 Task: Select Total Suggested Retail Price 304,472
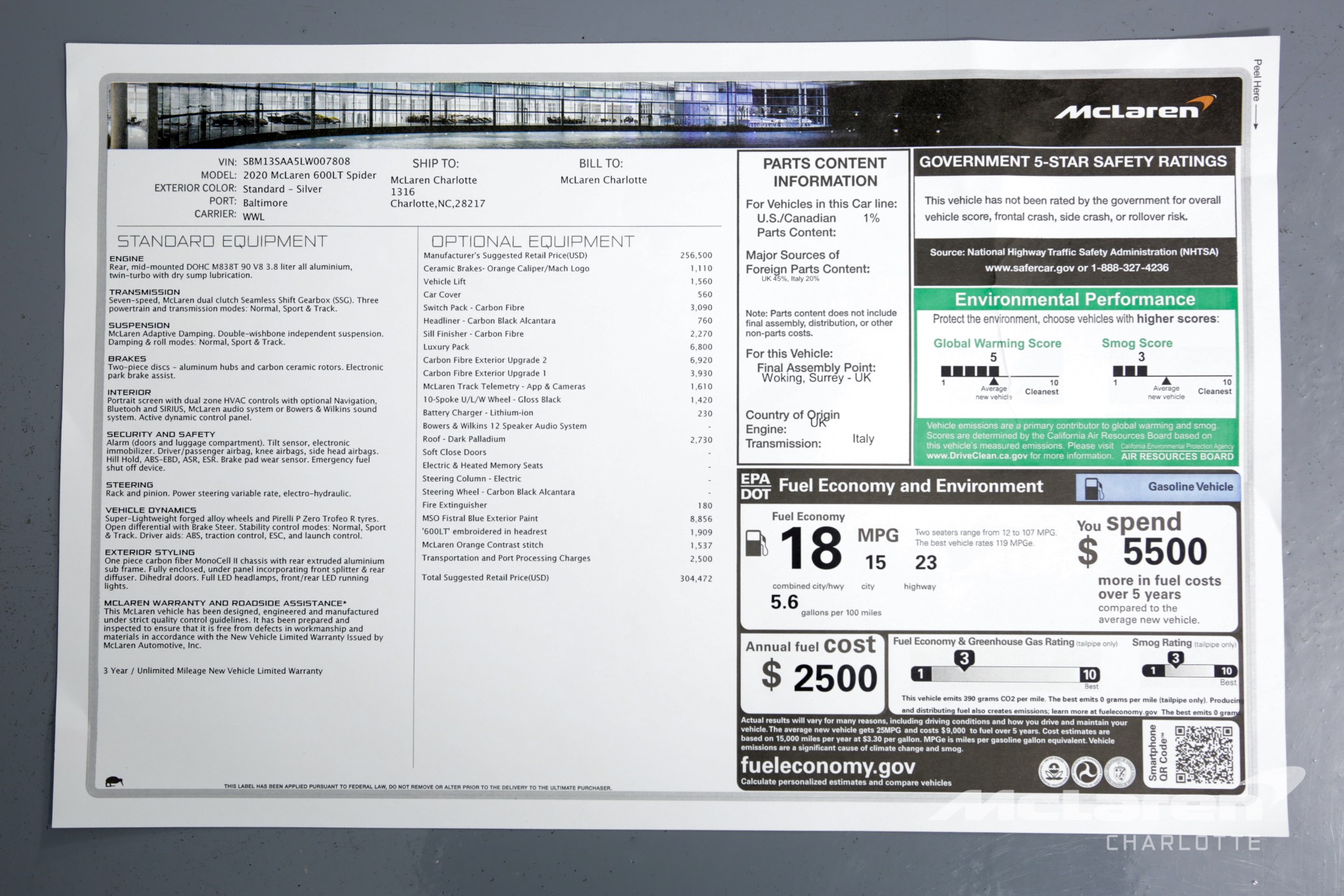click(568, 577)
